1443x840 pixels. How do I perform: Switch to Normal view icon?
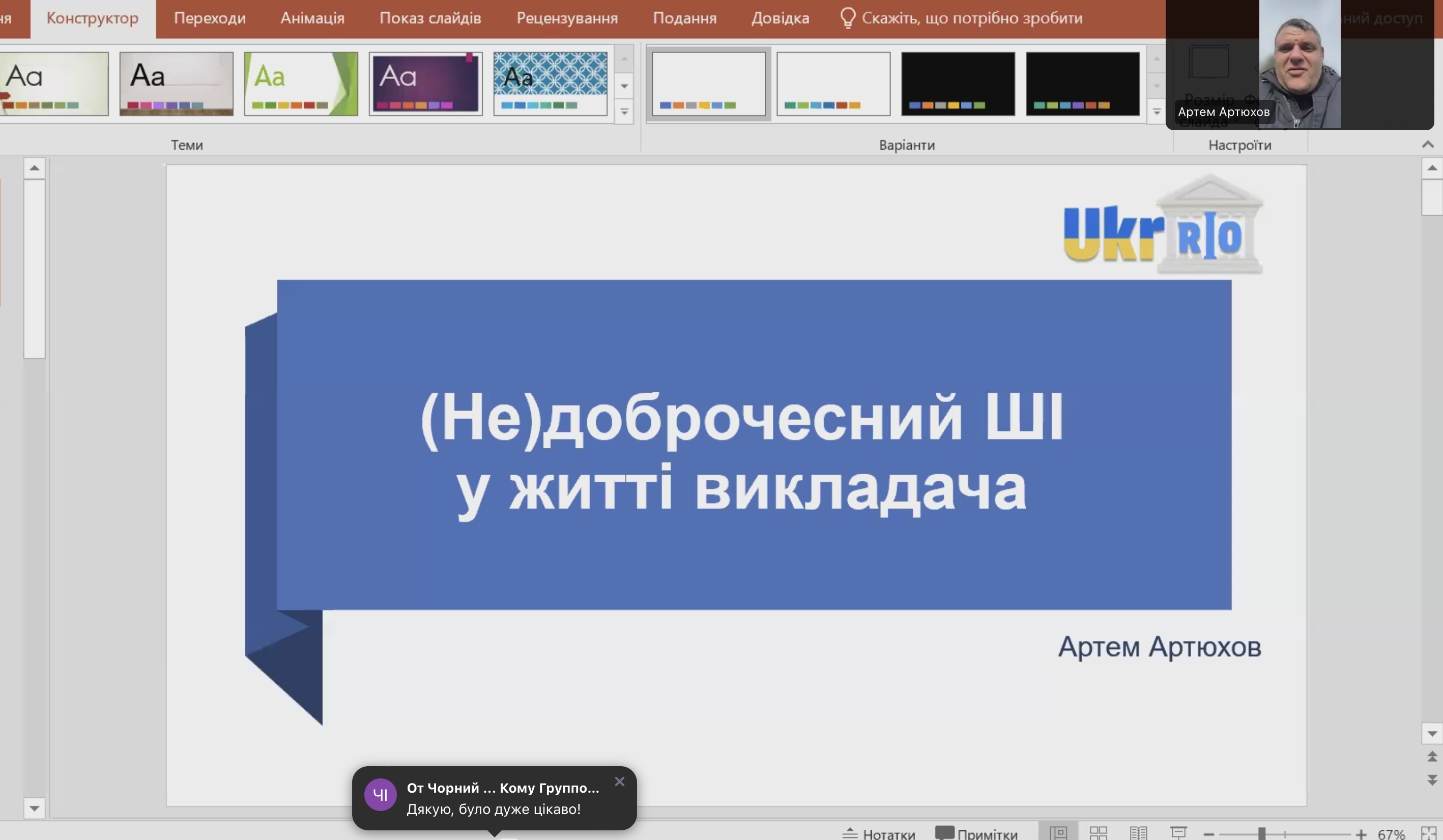pyautogui.click(x=1058, y=833)
